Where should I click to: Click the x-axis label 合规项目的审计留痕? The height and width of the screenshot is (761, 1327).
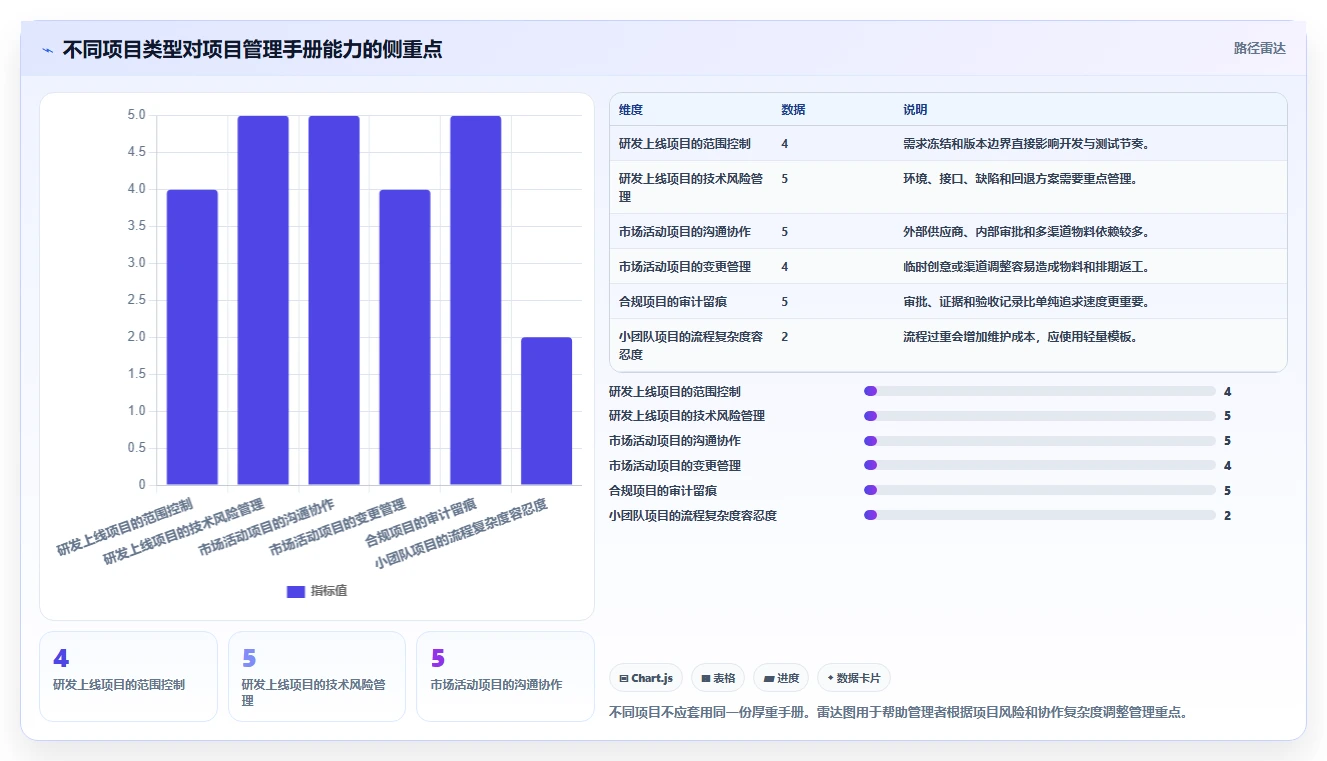click(420, 521)
